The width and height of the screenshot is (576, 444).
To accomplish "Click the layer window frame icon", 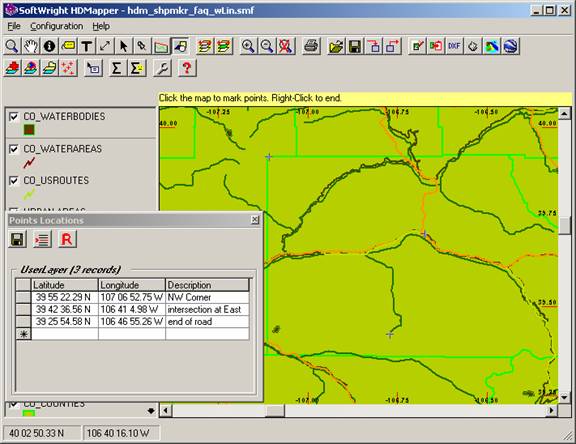I will click(93, 68).
